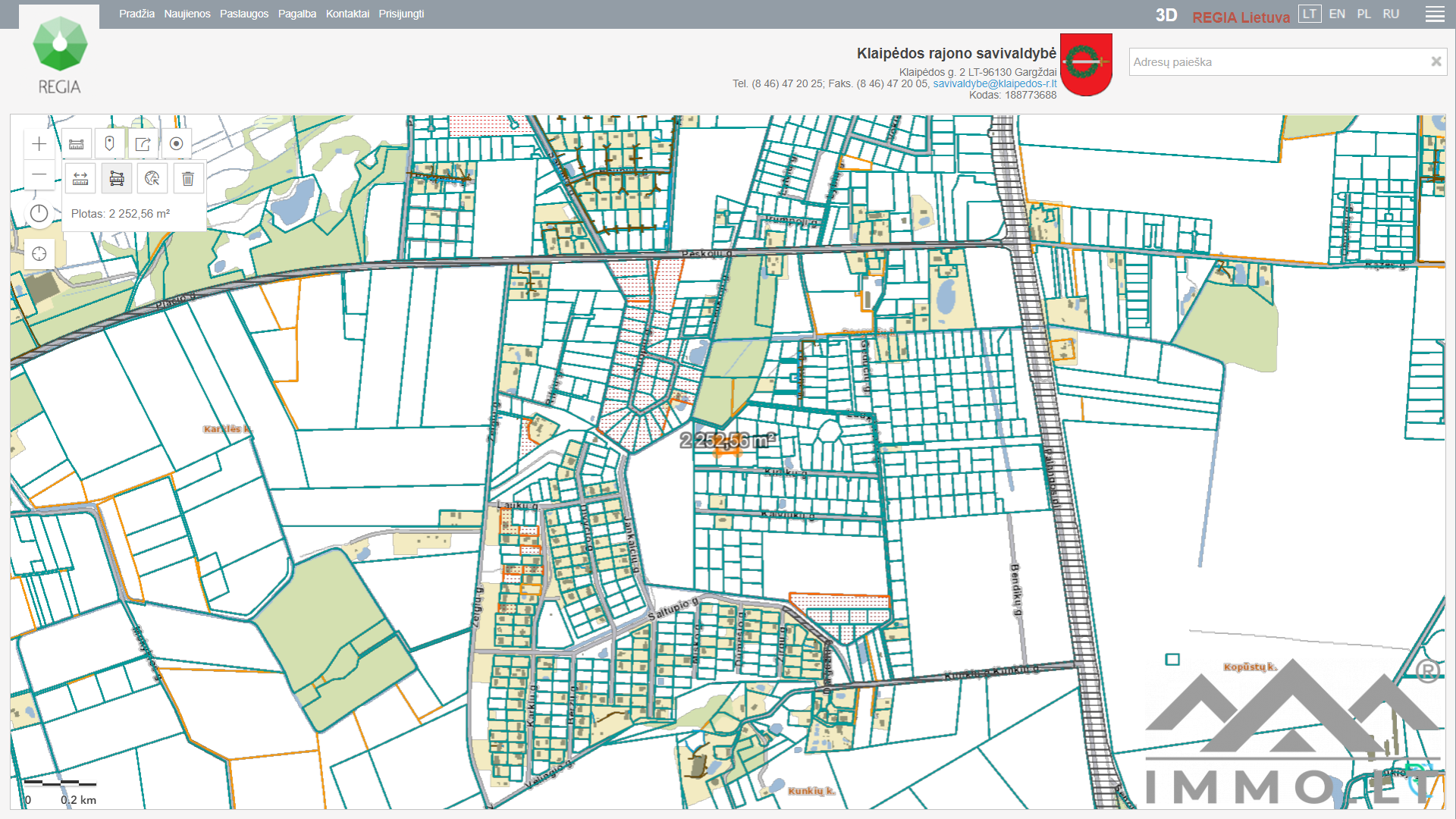Click the circled dot toolbar icon
This screenshot has width=1456, height=819.
click(x=177, y=144)
